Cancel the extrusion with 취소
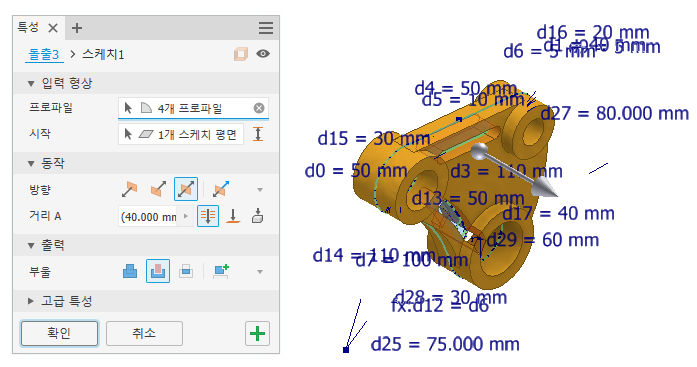Screen dimensions: 697x367 [144, 333]
